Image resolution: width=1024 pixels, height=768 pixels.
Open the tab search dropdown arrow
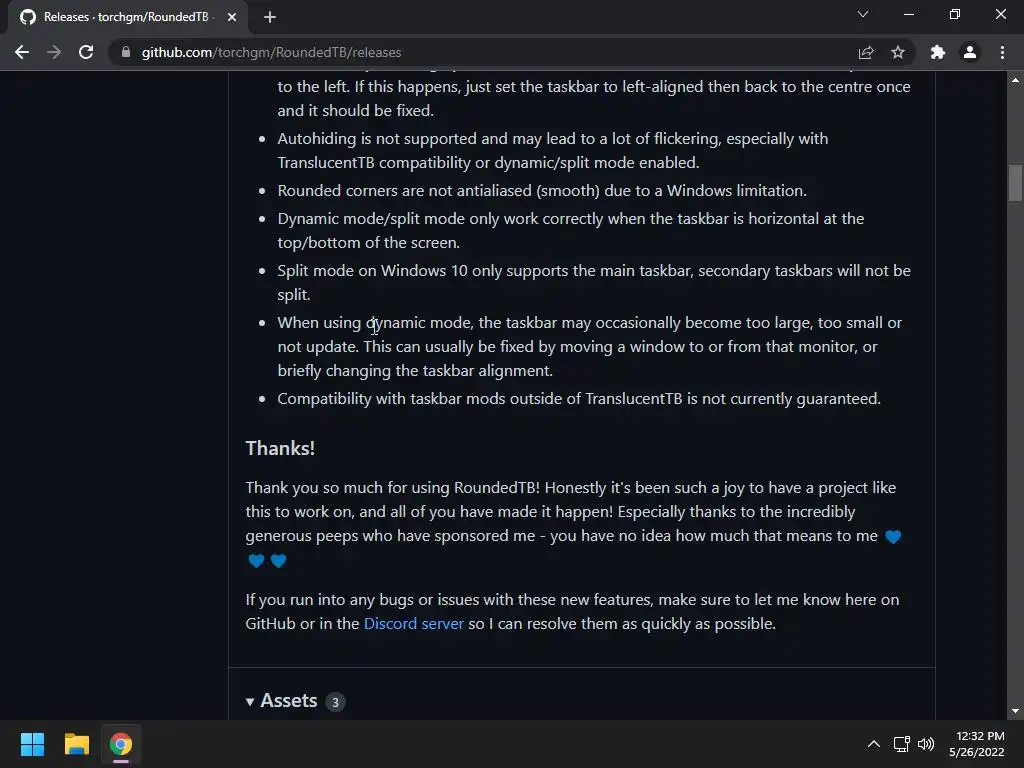[863, 14]
